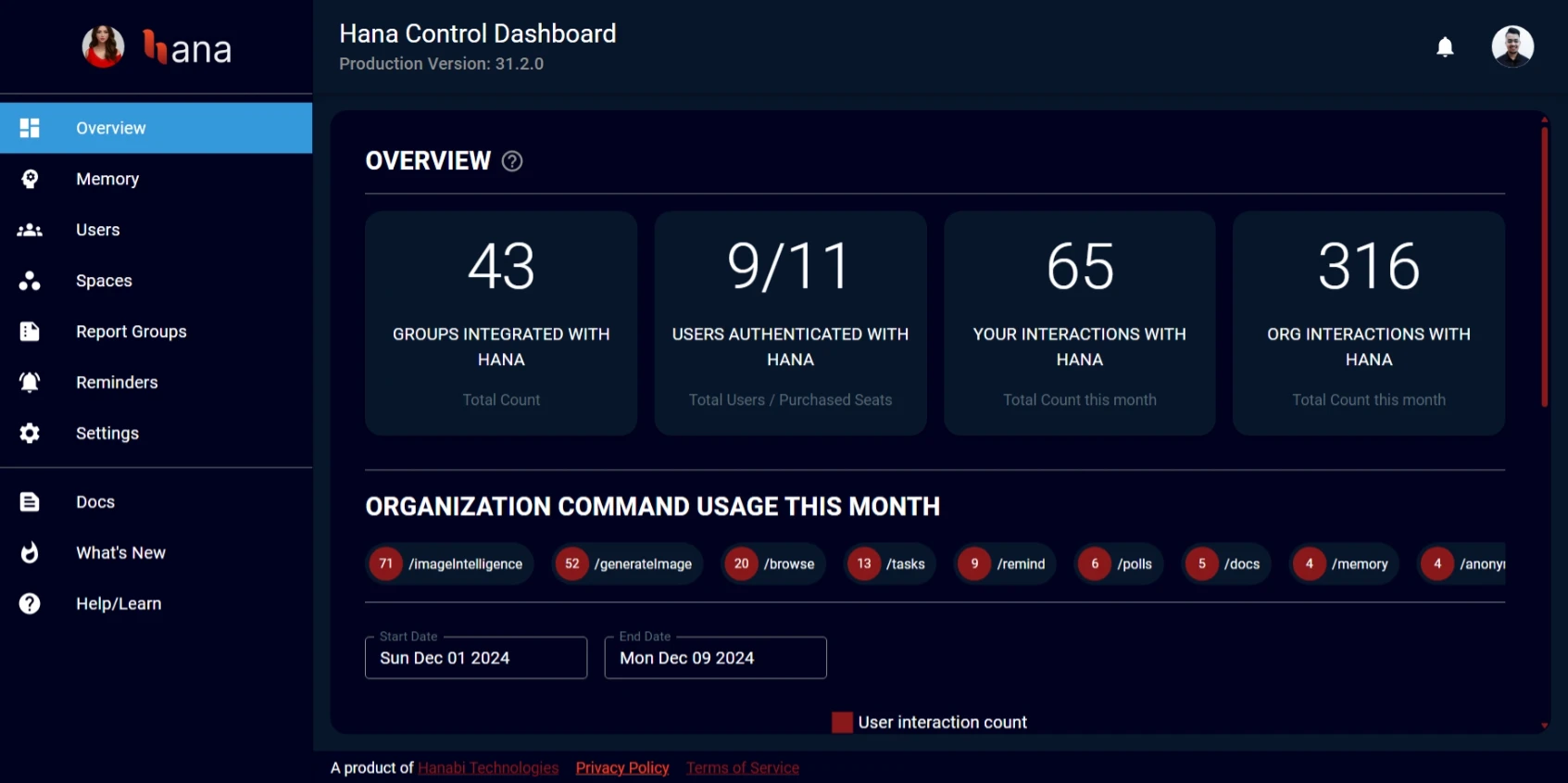1568x783 pixels.
Task: Select the /tasks command chip
Action: coord(890,563)
